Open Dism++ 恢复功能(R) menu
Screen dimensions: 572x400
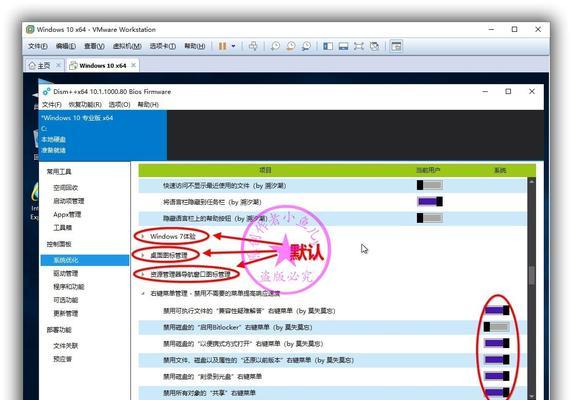click(85, 105)
